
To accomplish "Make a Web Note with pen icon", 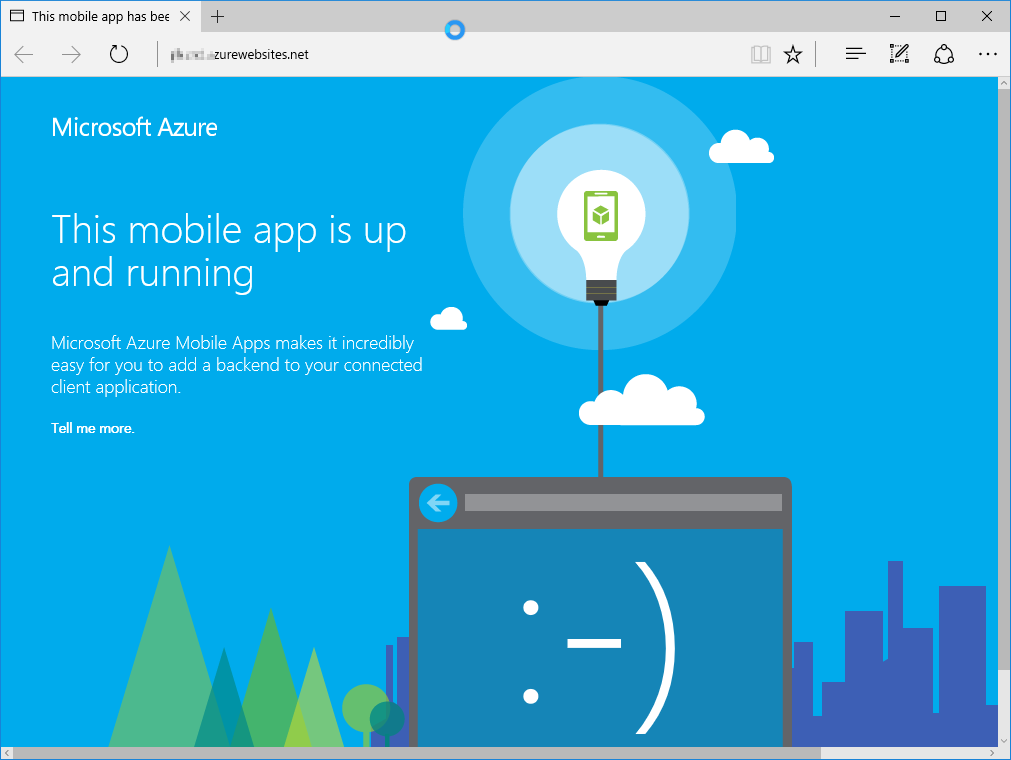I will click(x=899, y=54).
